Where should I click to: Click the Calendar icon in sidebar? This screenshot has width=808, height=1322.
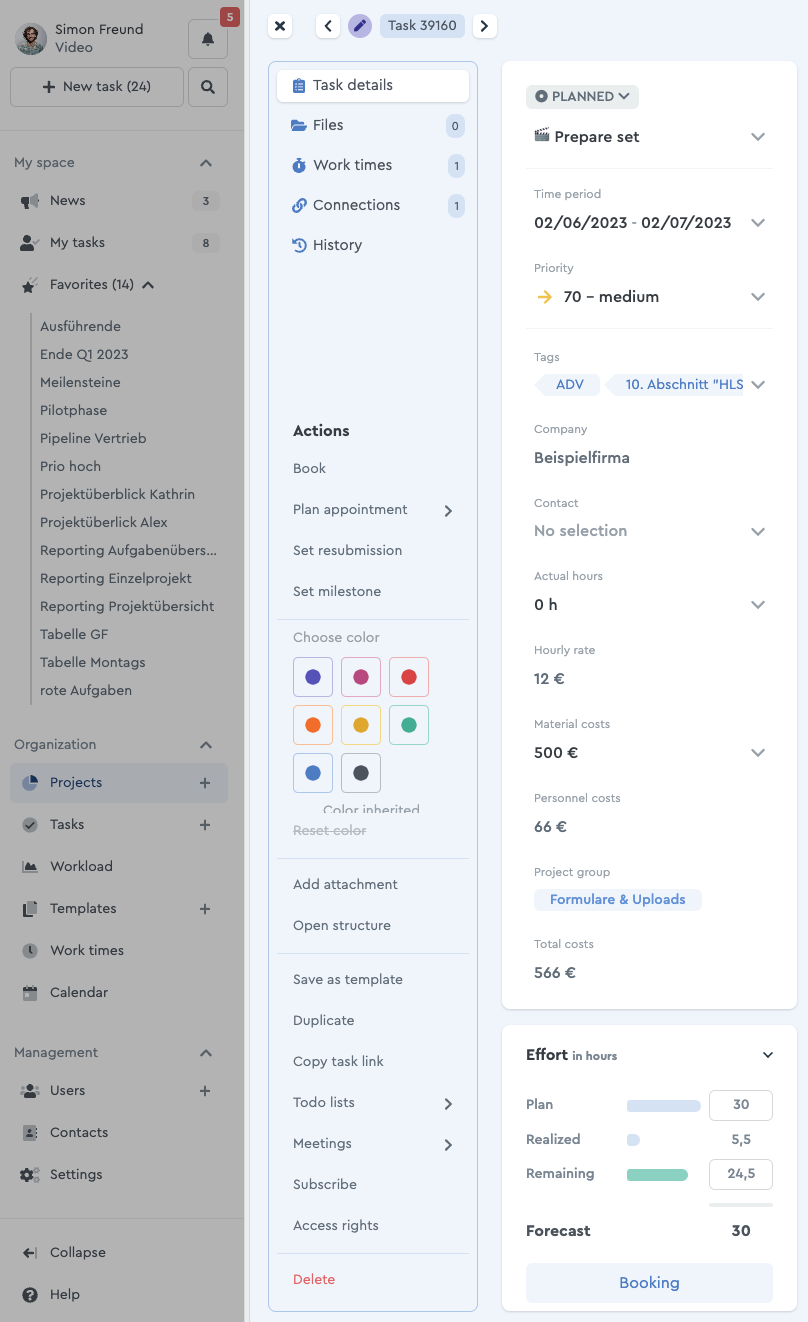[30, 993]
